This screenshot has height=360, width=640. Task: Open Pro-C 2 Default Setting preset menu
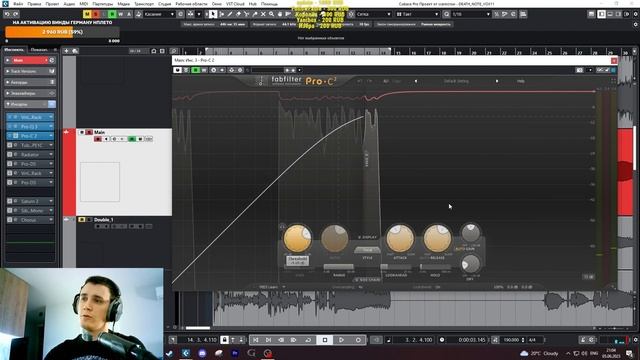[456, 81]
